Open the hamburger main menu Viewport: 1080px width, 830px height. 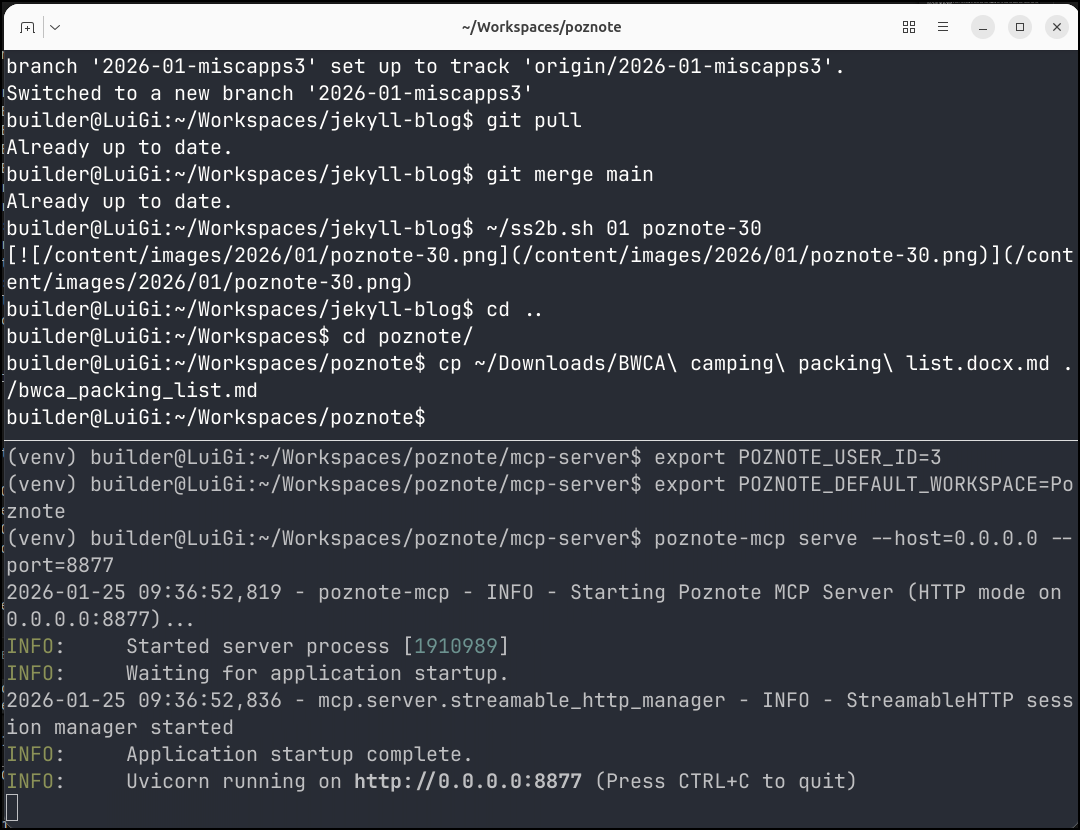(x=941, y=27)
